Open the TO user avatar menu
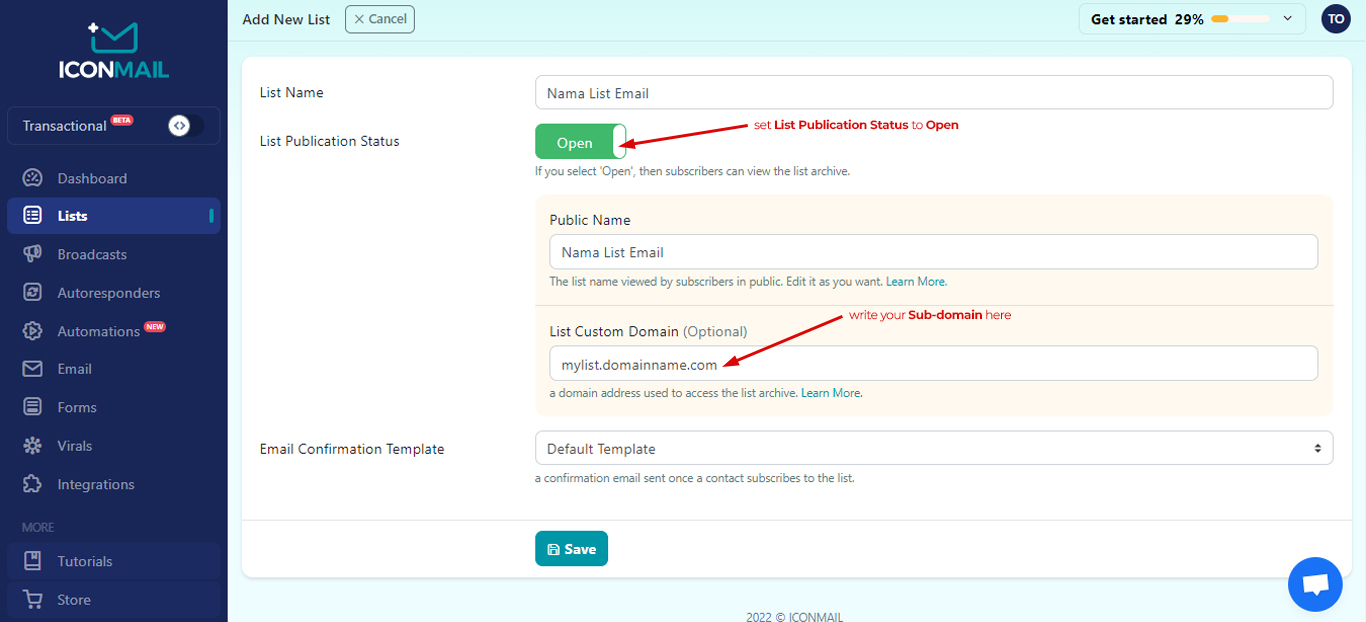 (1335, 19)
